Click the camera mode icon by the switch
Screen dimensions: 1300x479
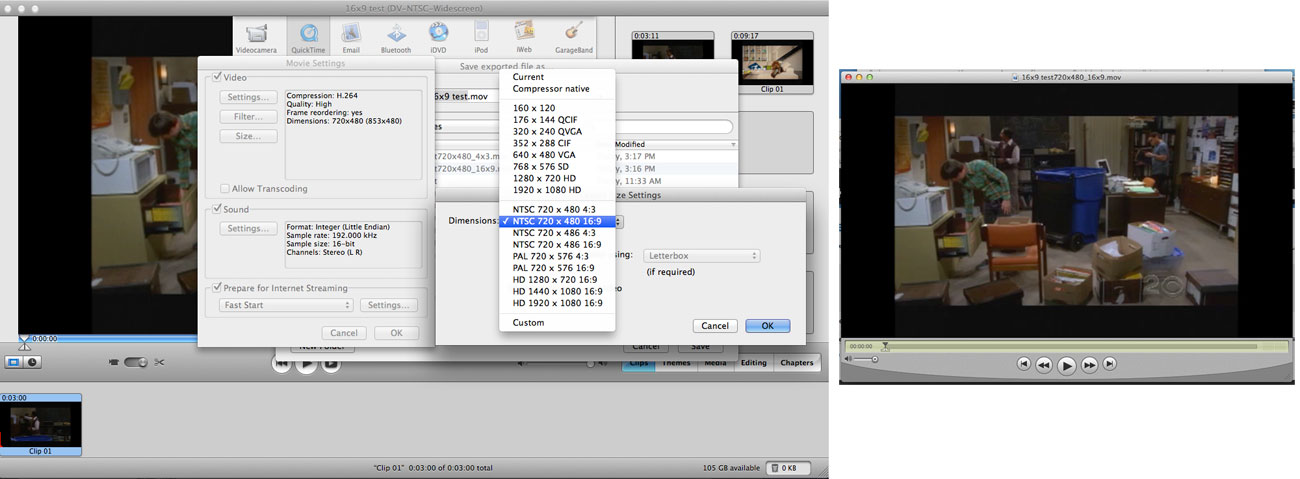(113, 362)
